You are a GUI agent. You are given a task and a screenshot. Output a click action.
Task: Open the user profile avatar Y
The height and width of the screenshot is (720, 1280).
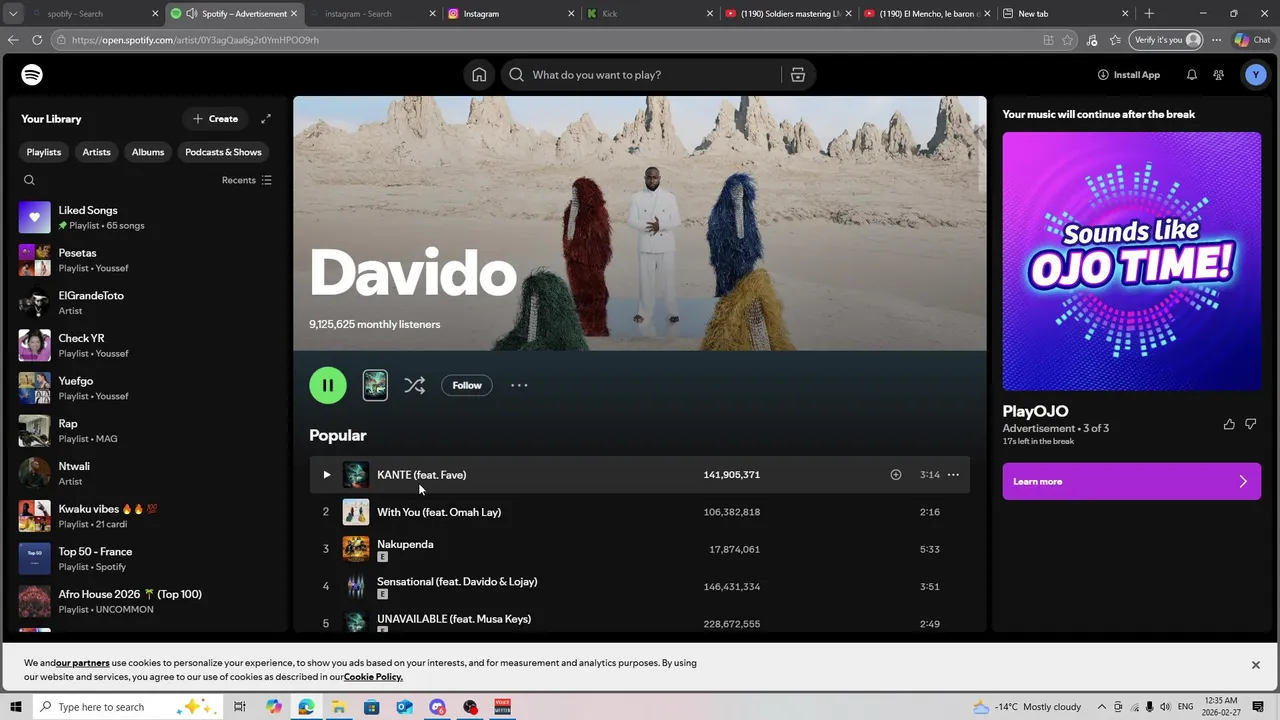tap(1255, 75)
